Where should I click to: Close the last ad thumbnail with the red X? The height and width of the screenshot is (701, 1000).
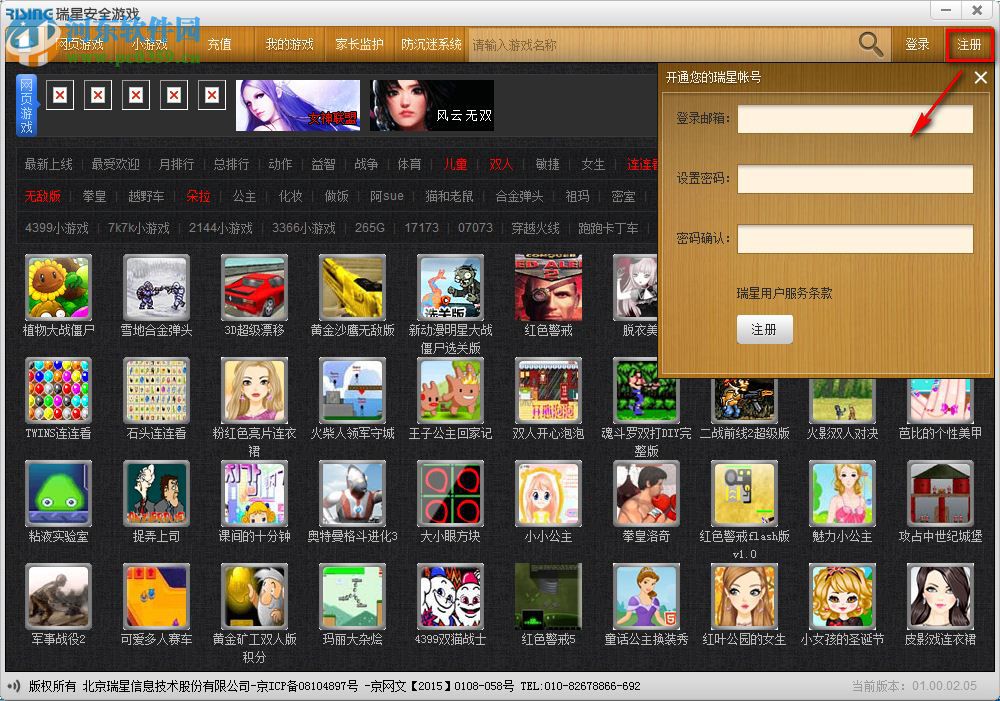pos(212,94)
